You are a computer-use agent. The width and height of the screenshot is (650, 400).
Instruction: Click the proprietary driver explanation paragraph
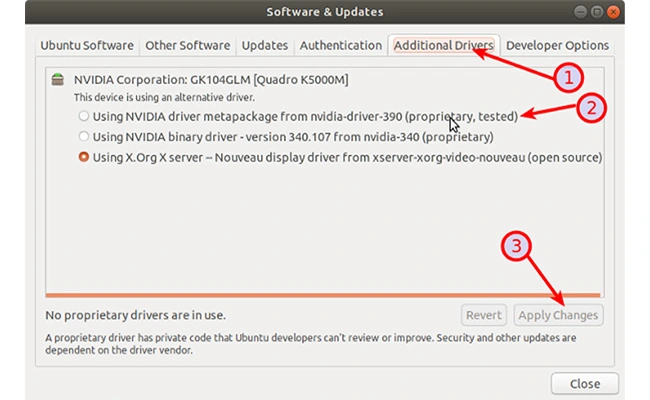point(310,344)
